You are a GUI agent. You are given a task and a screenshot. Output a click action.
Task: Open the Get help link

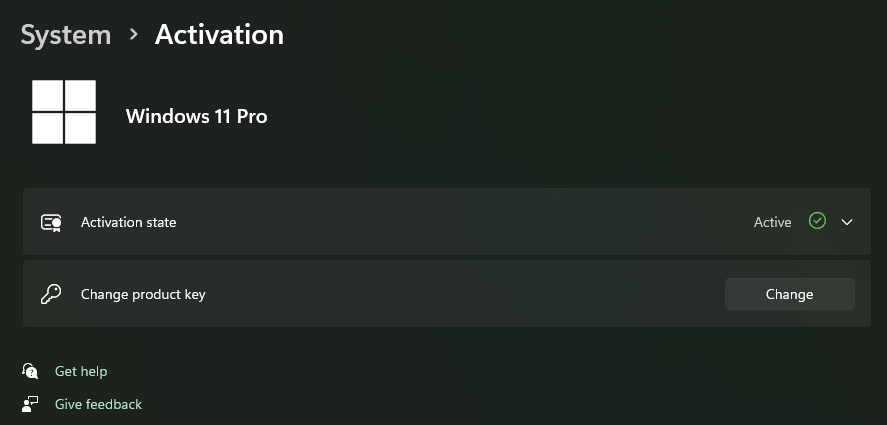[x=81, y=371]
